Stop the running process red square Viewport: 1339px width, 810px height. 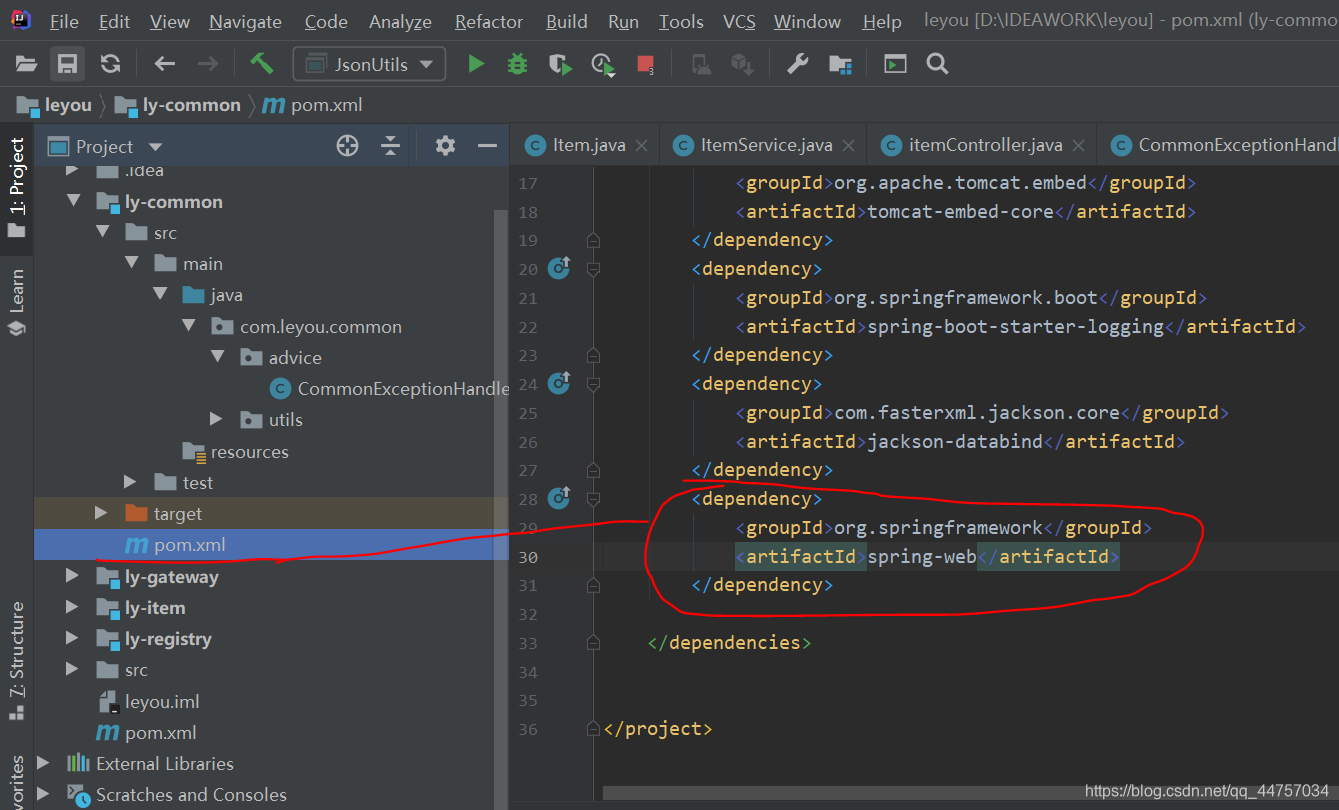[x=645, y=64]
